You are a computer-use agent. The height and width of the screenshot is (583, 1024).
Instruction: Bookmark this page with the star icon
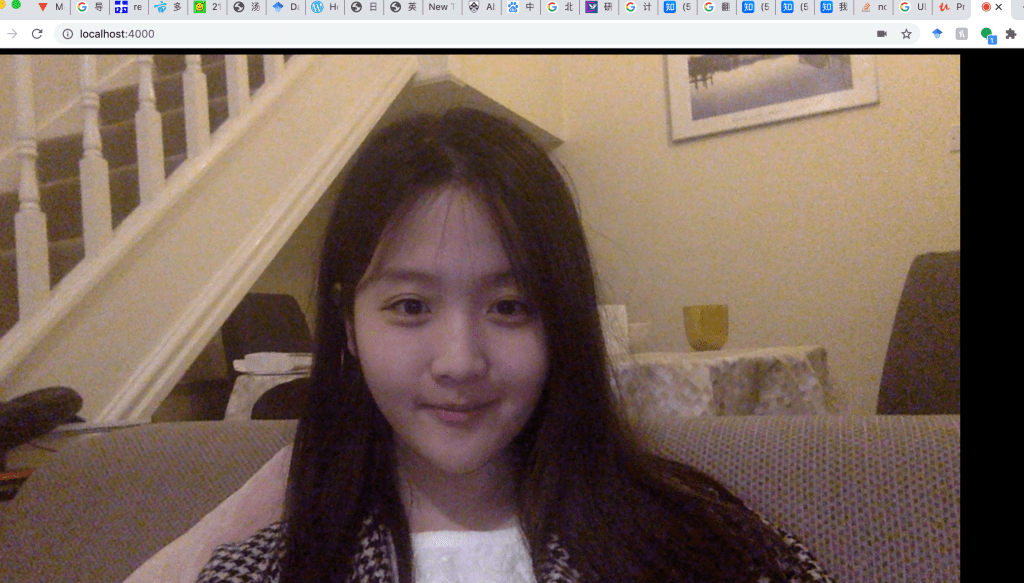(x=906, y=34)
